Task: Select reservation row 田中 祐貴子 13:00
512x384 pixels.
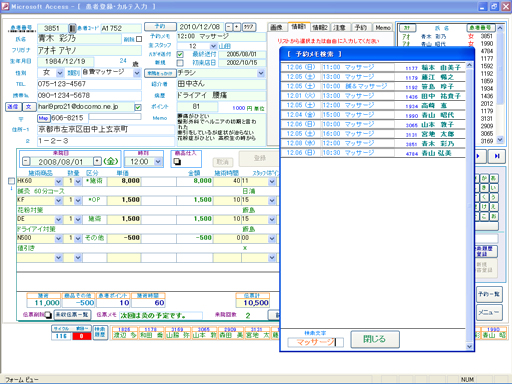Action: click(x=373, y=96)
